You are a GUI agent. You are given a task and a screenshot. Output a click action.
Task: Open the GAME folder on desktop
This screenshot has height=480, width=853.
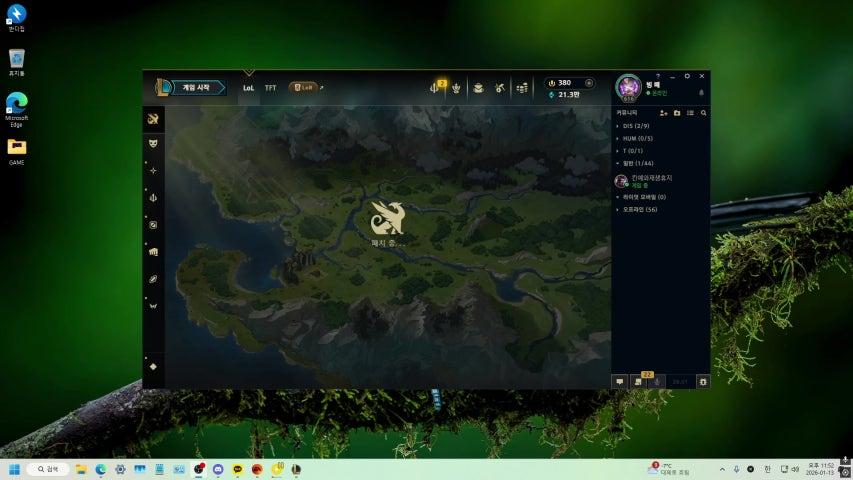pyautogui.click(x=16, y=152)
